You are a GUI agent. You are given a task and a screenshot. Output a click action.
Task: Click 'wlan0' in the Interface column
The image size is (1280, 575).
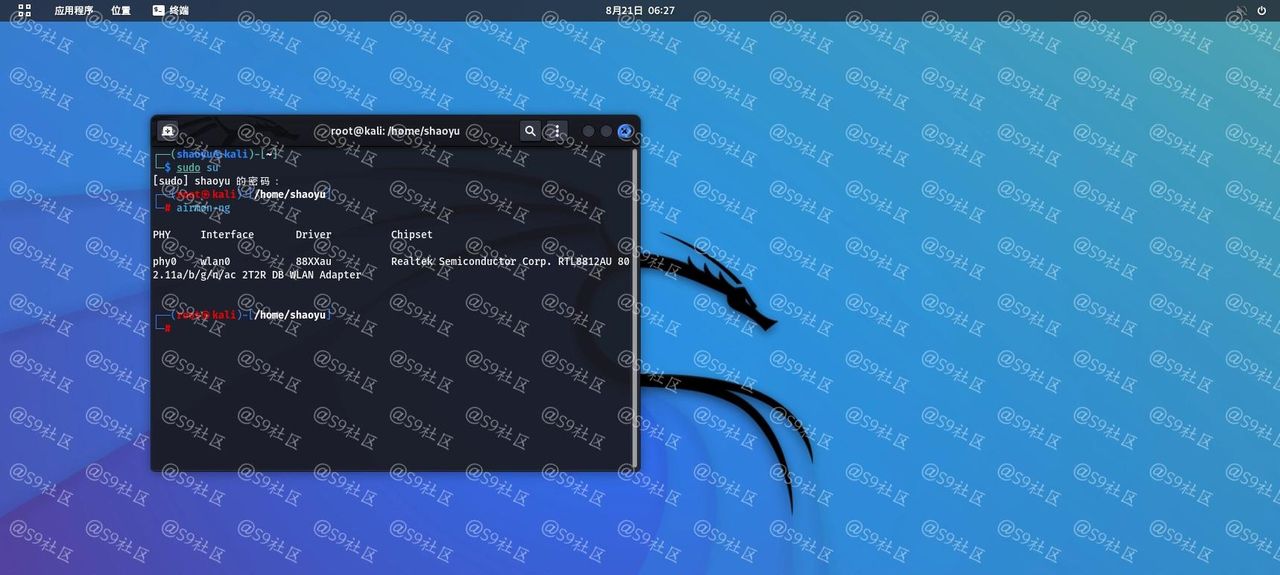(215, 261)
